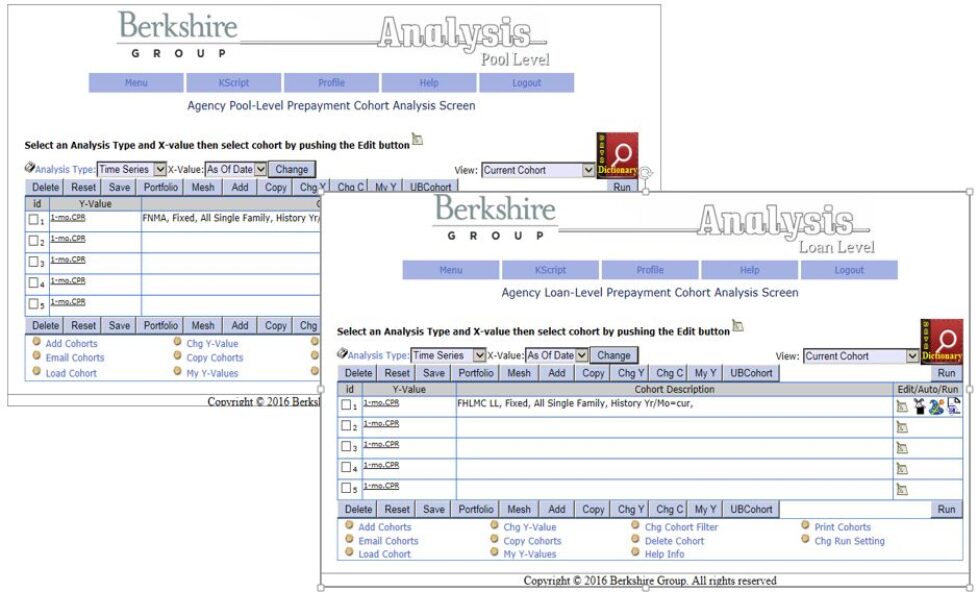Click Change button in Loan Level window
This screenshot has height=592, width=978.
pos(614,355)
